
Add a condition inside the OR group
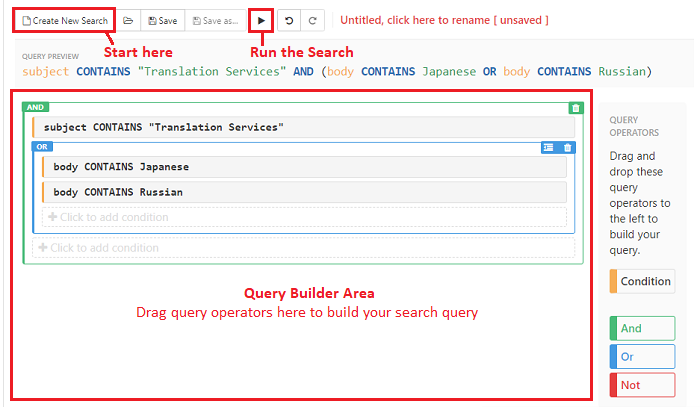pos(304,217)
